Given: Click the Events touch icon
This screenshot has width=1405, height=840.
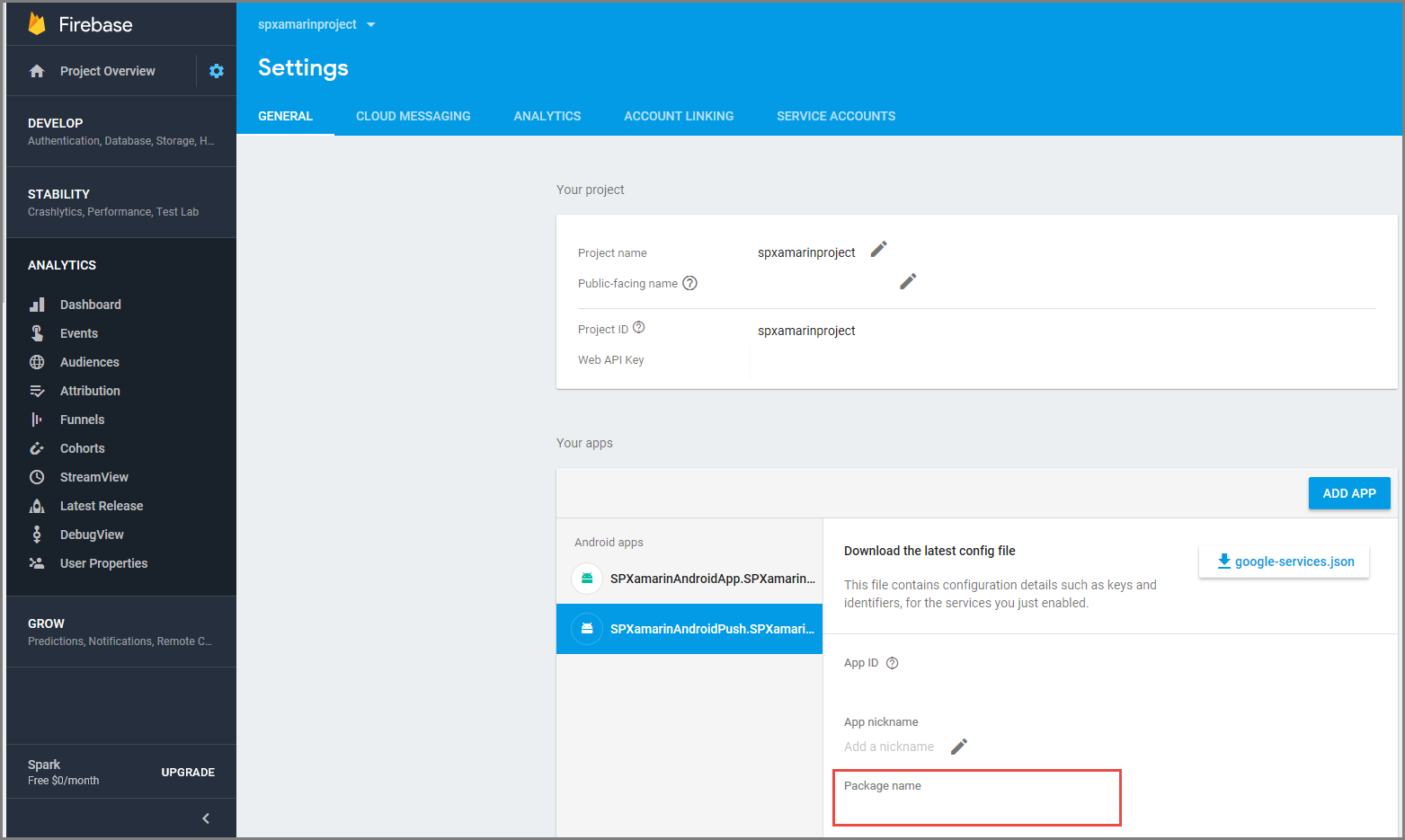Looking at the screenshot, I should point(37,333).
